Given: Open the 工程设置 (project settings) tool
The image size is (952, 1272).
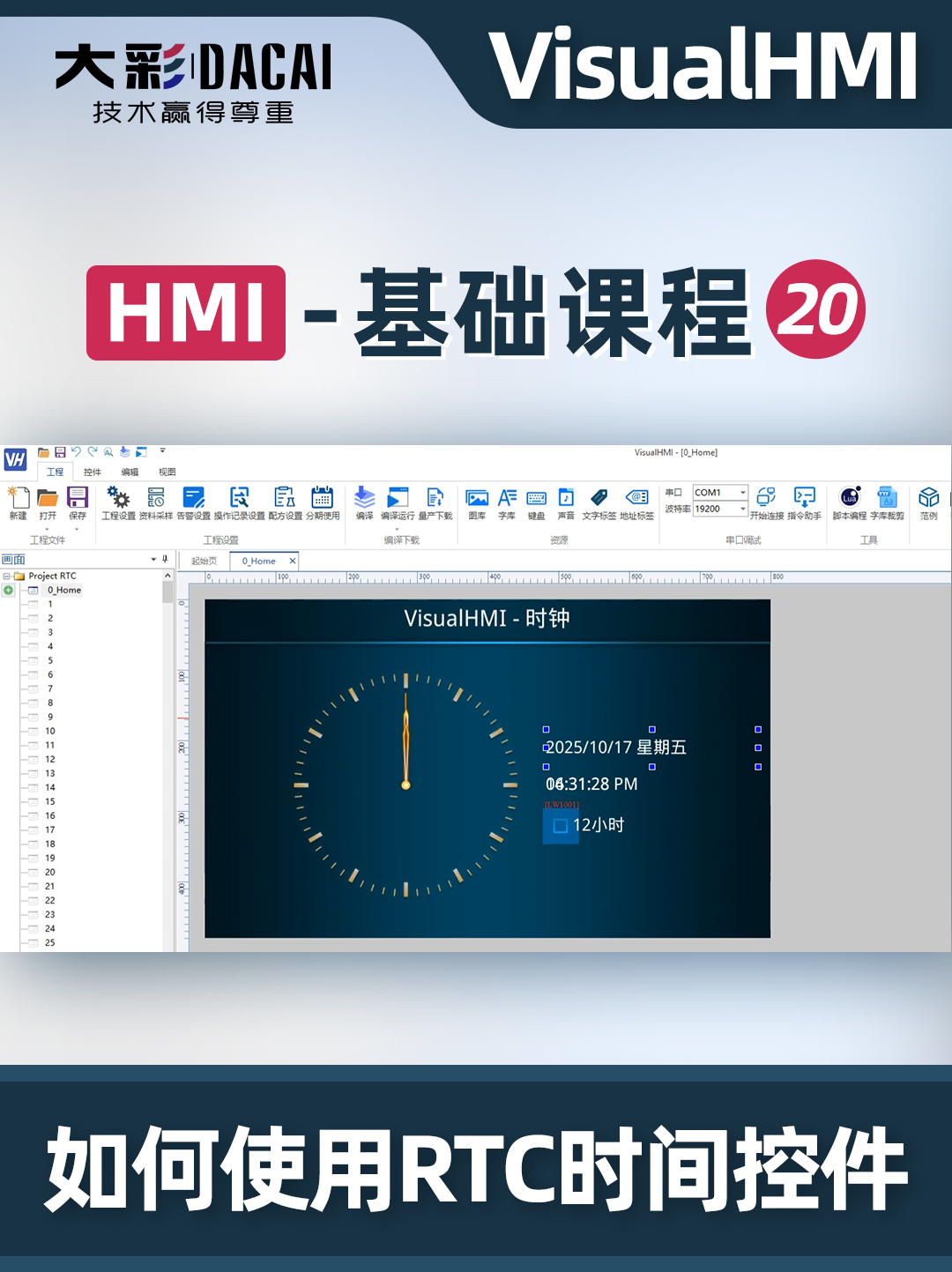Looking at the screenshot, I should click(x=118, y=502).
